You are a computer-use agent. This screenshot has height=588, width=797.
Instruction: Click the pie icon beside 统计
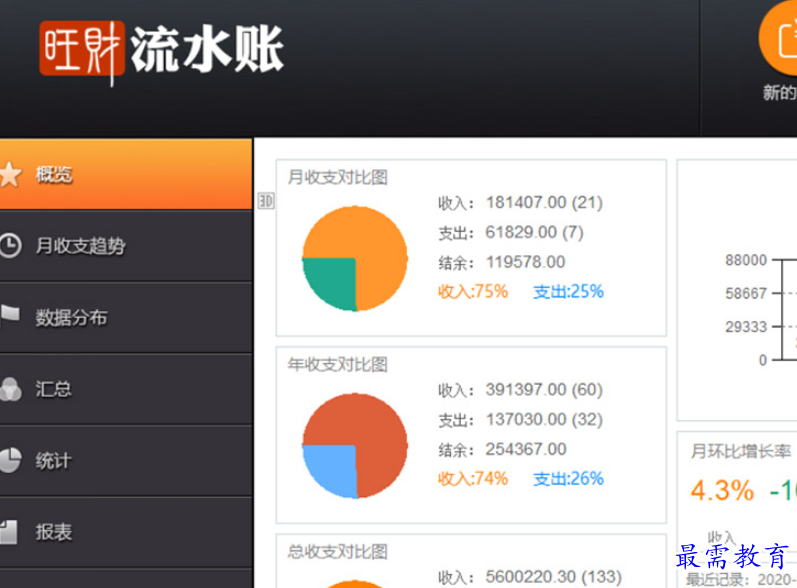pyautogui.click(x=10, y=460)
